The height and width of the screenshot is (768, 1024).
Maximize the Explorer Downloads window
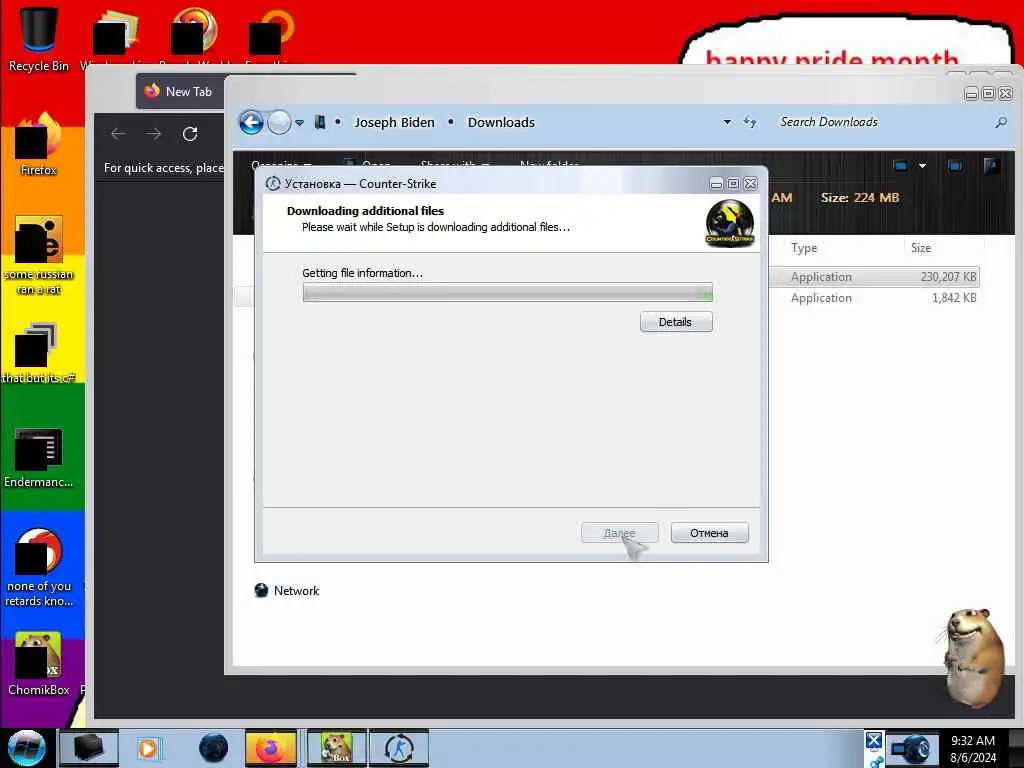989,94
